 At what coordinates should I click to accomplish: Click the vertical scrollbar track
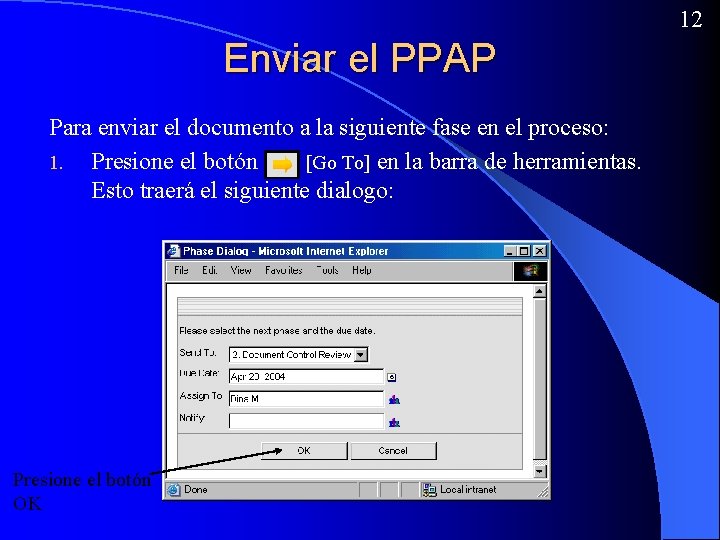click(x=540, y=381)
